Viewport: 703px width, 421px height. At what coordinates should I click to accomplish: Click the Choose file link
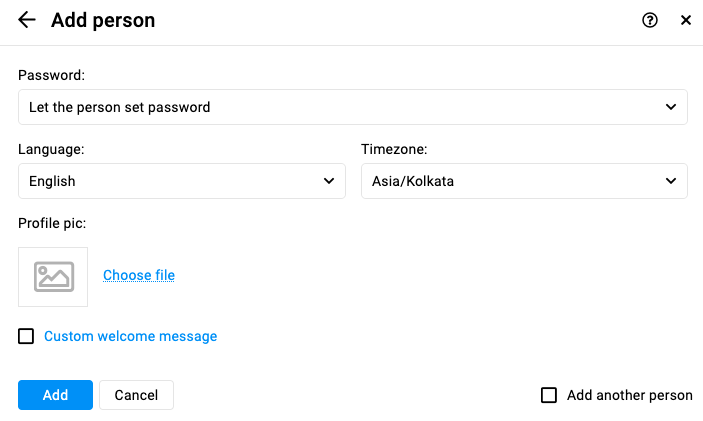click(x=139, y=275)
